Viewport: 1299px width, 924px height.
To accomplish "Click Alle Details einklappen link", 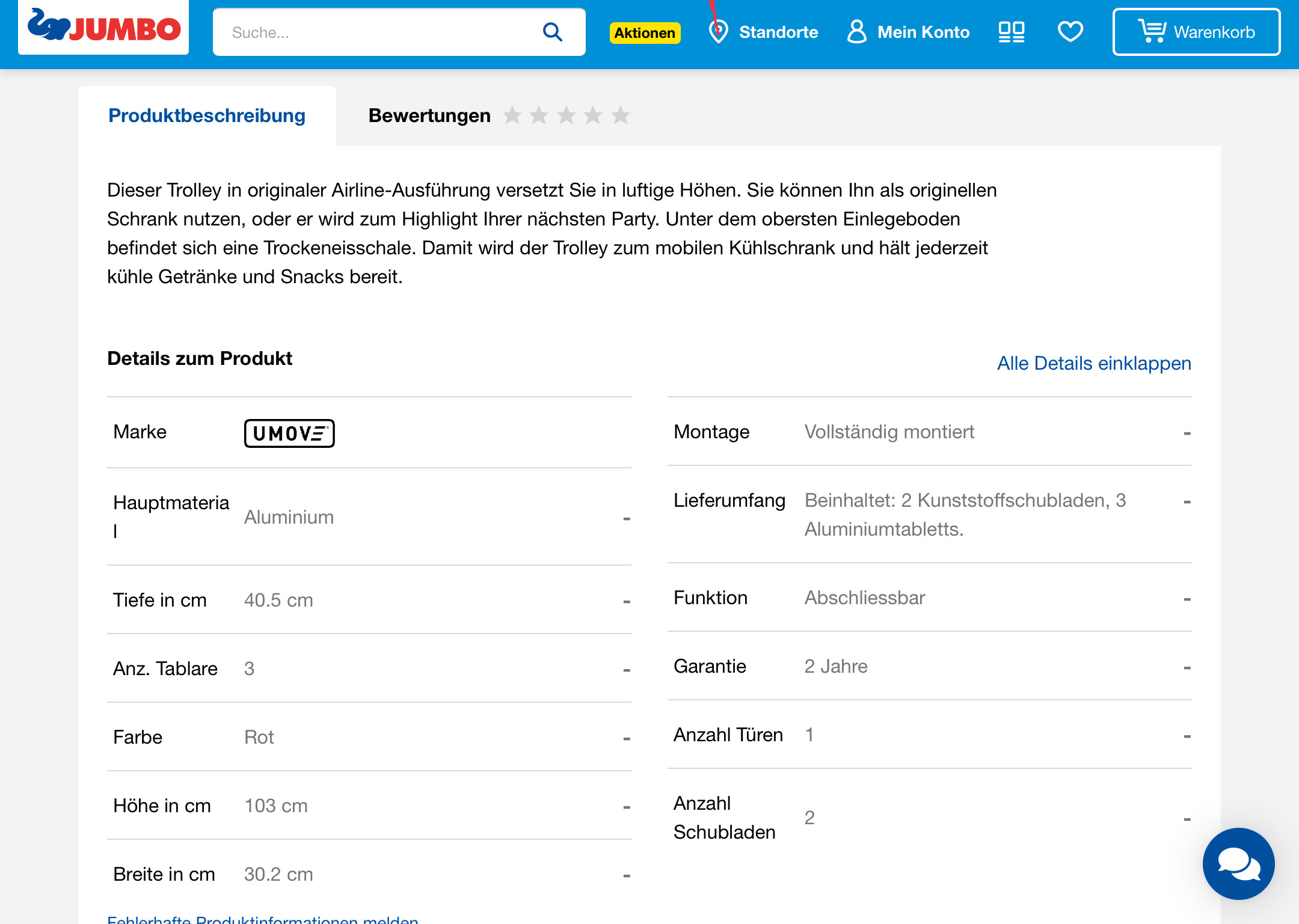I will coord(1094,363).
